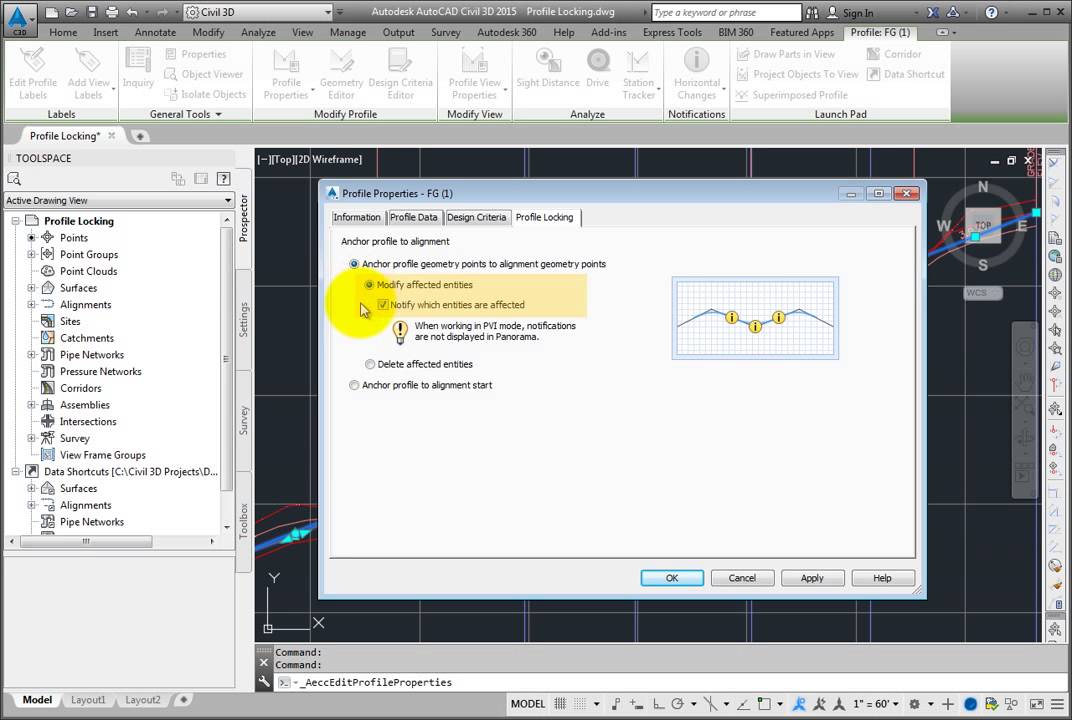Open Profile View Properties
The height and width of the screenshot is (720, 1072).
click(474, 74)
